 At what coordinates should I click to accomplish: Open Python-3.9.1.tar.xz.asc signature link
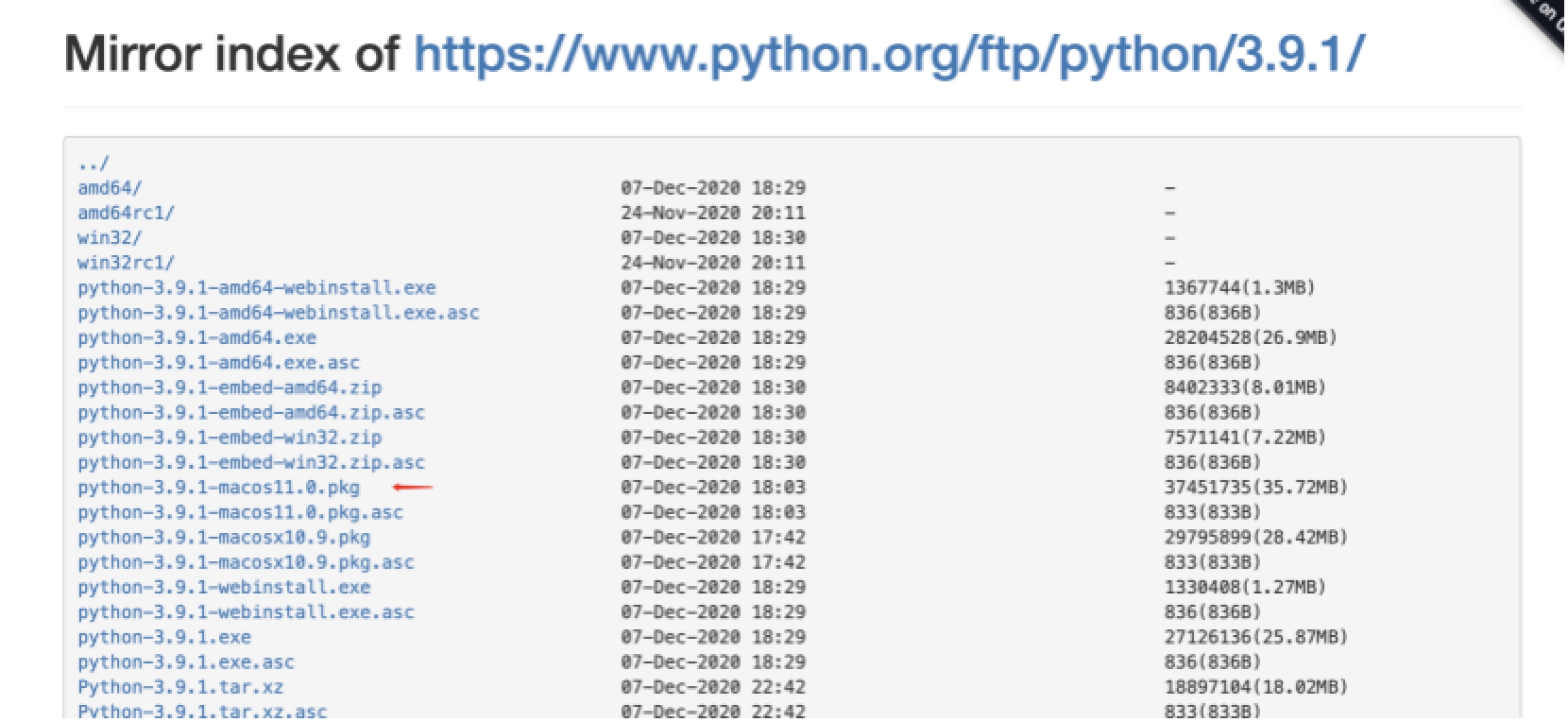pos(202,711)
